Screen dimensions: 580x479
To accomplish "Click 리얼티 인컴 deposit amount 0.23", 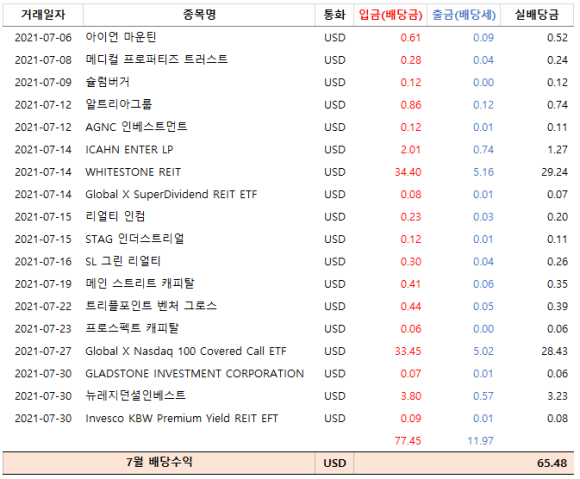I will pyautogui.click(x=411, y=217).
